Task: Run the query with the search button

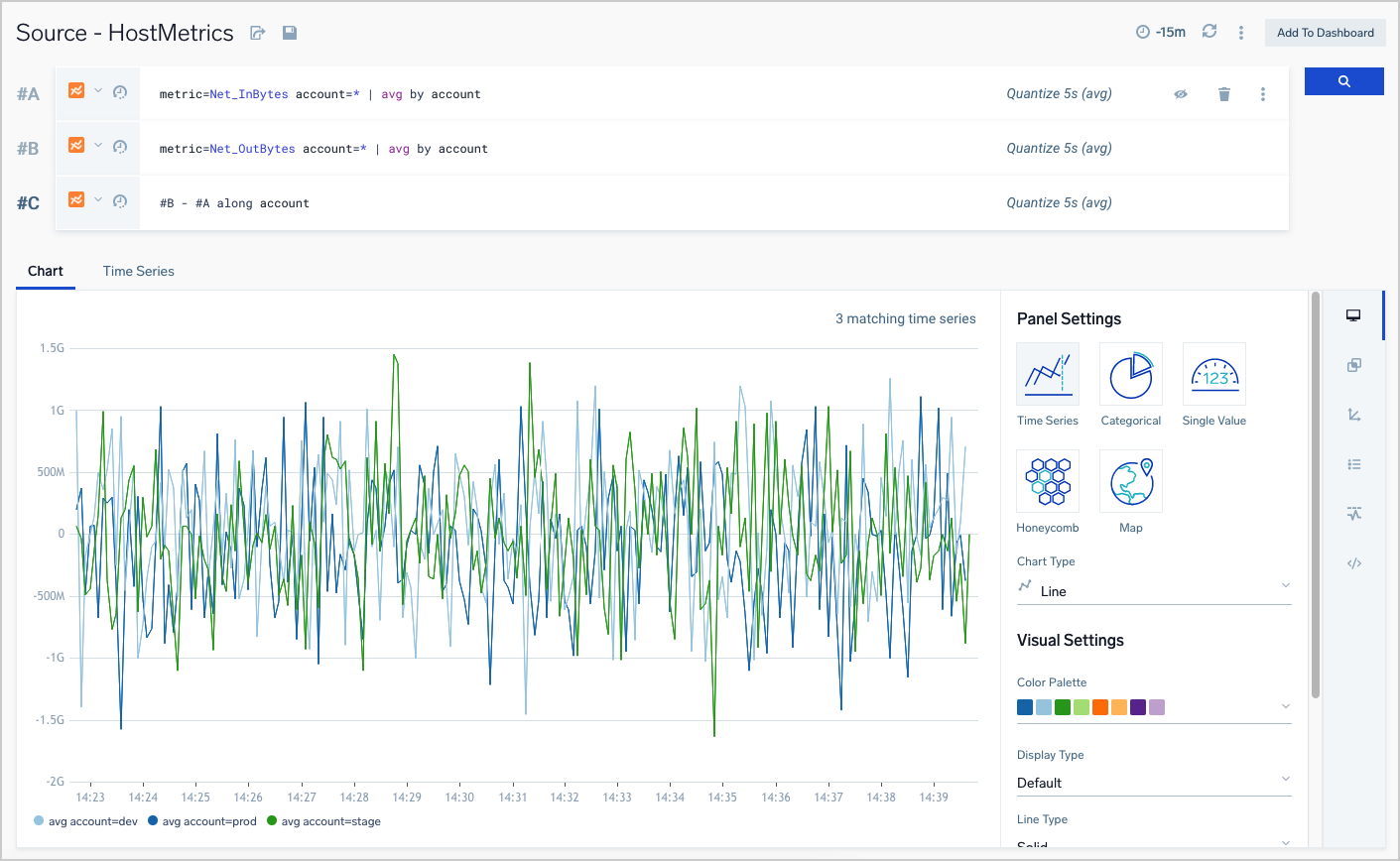Action: click(x=1343, y=81)
